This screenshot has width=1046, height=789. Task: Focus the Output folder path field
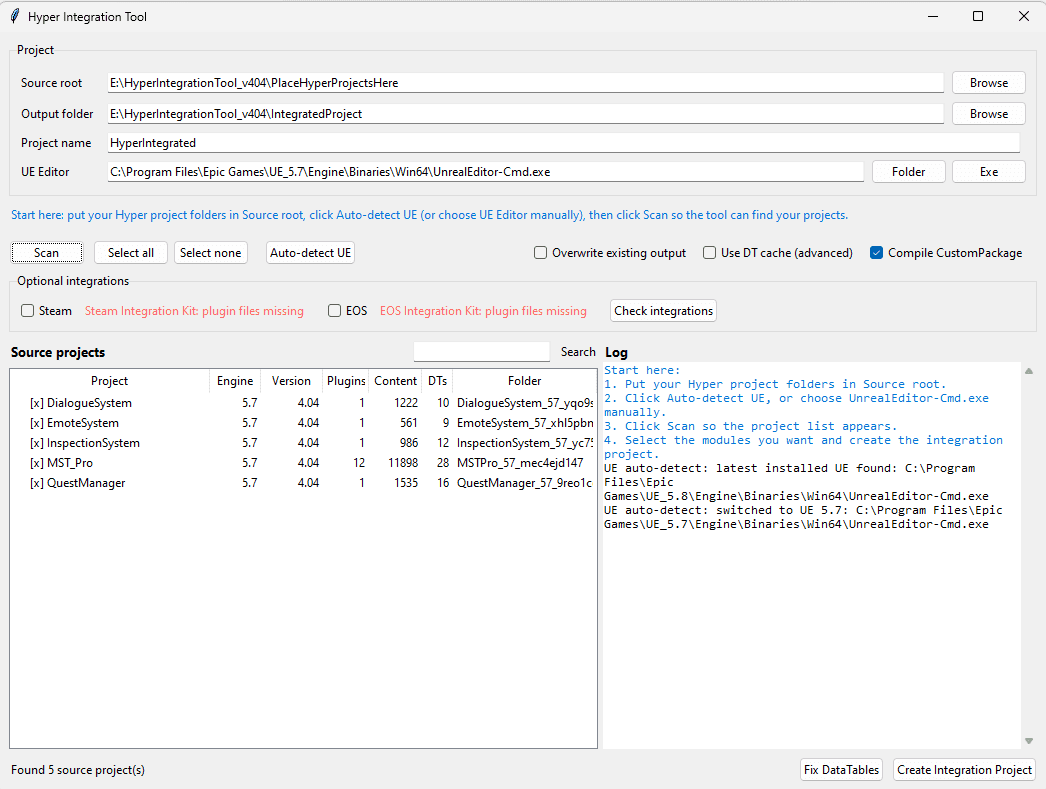pos(525,114)
